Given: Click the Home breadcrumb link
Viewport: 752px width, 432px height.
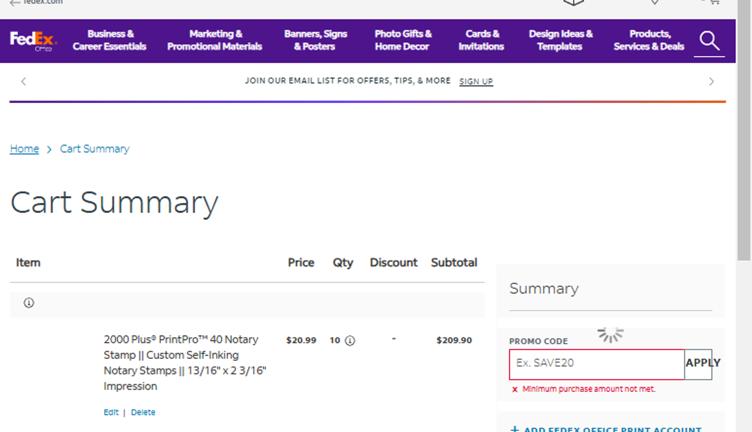Looking at the screenshot, I should coord(24,149).
